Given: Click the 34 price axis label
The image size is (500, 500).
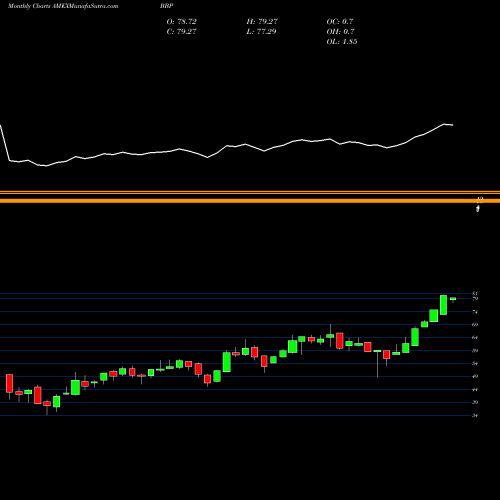Looking at the screenshot, I should [x=475, y=416].
